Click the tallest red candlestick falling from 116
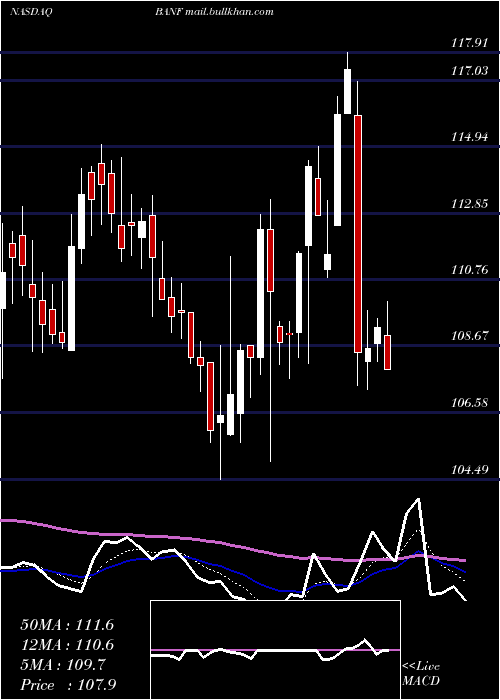500x700 pixels. point(358,234)
